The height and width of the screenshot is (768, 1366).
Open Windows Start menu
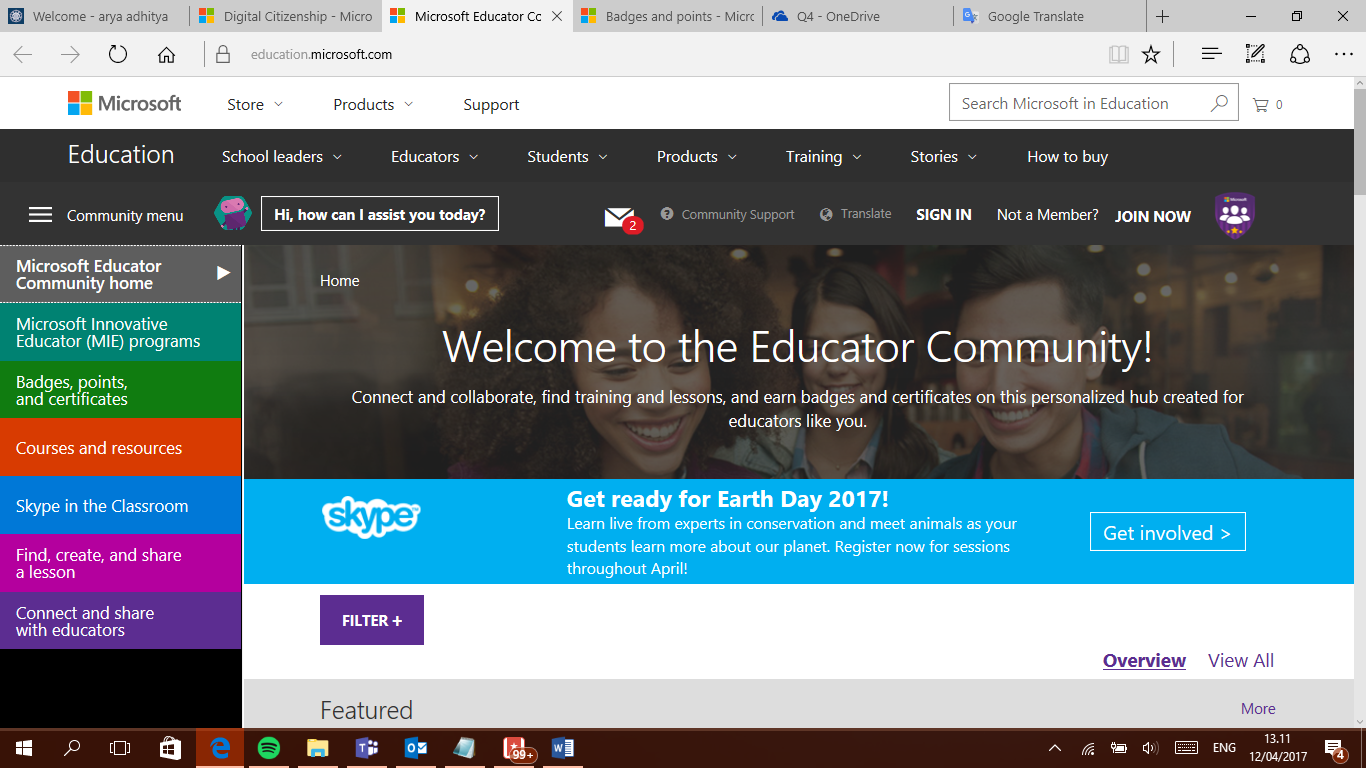click(x=23, y=748)
